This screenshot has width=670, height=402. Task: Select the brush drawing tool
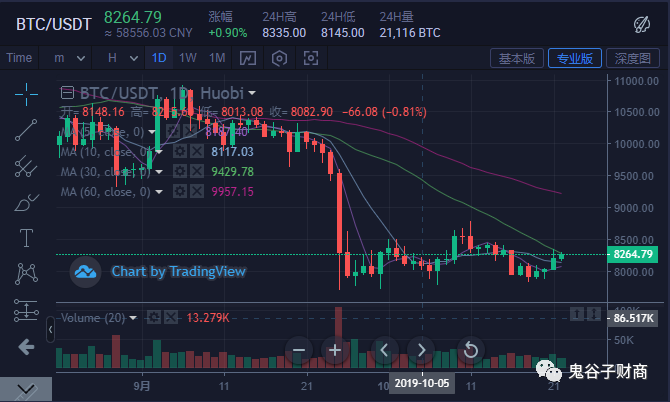(26, 202)
